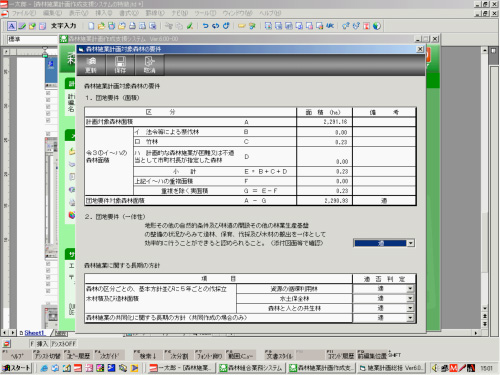
Task: Create a new document with the blank page icon
Action: [91, 26]
